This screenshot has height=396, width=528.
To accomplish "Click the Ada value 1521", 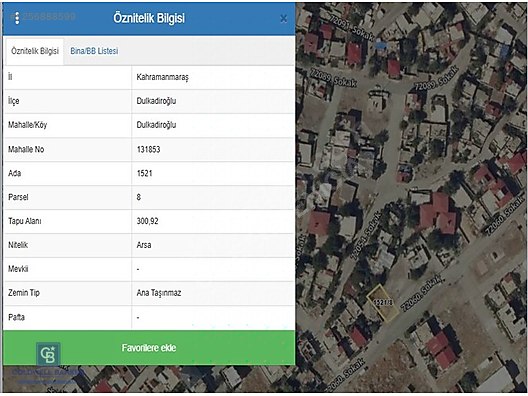I will click(144, 173).
